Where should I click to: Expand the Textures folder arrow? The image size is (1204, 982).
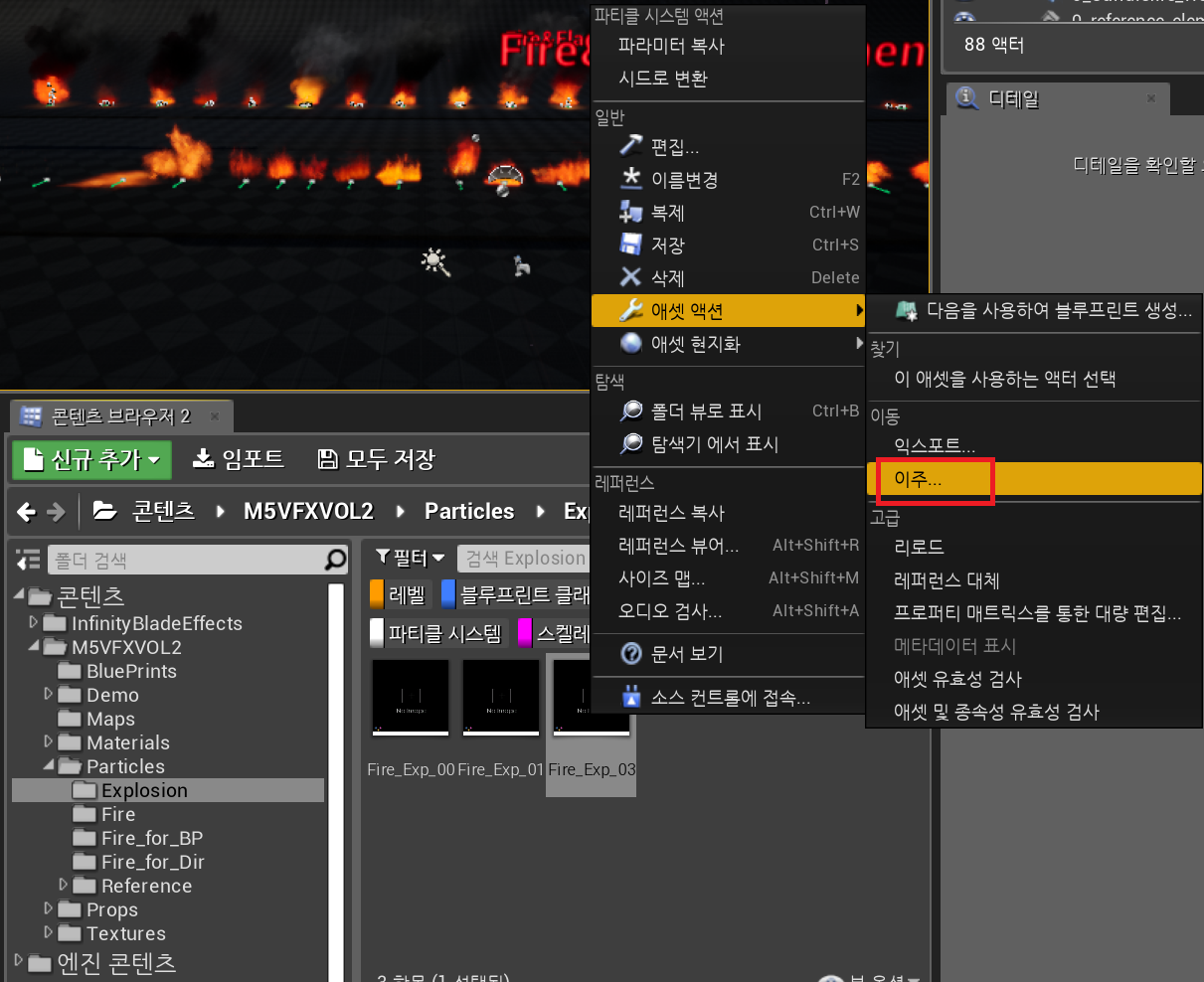coord(49,932)
